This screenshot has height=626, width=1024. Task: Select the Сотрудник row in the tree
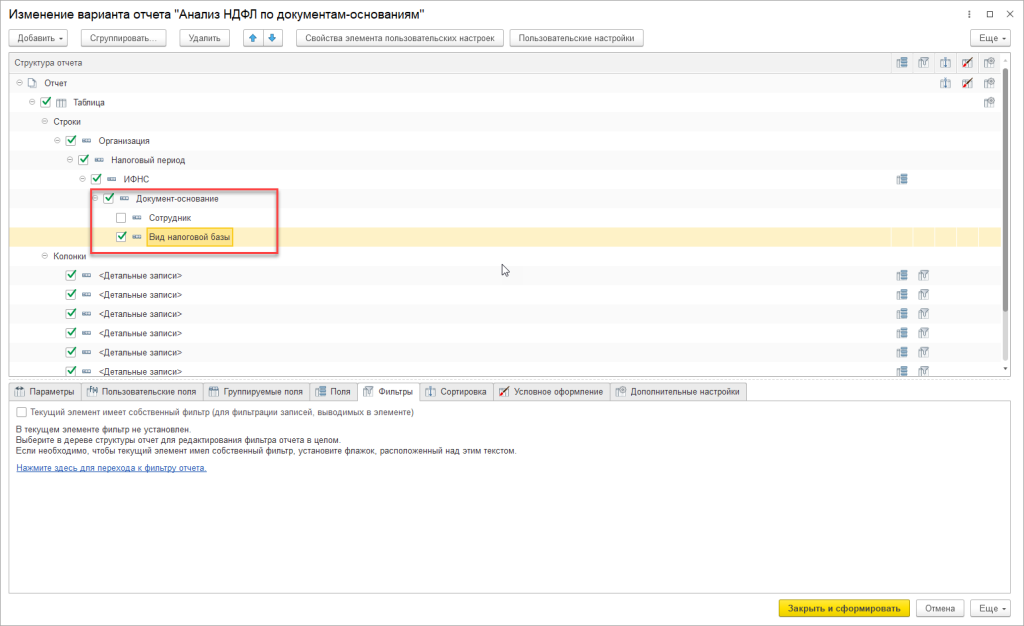pos(504,217)
